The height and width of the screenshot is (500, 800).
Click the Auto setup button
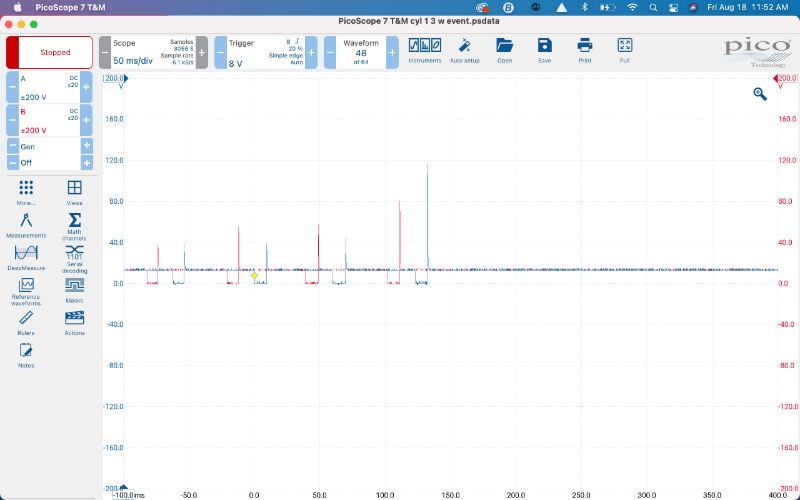[x=464, y=48]
